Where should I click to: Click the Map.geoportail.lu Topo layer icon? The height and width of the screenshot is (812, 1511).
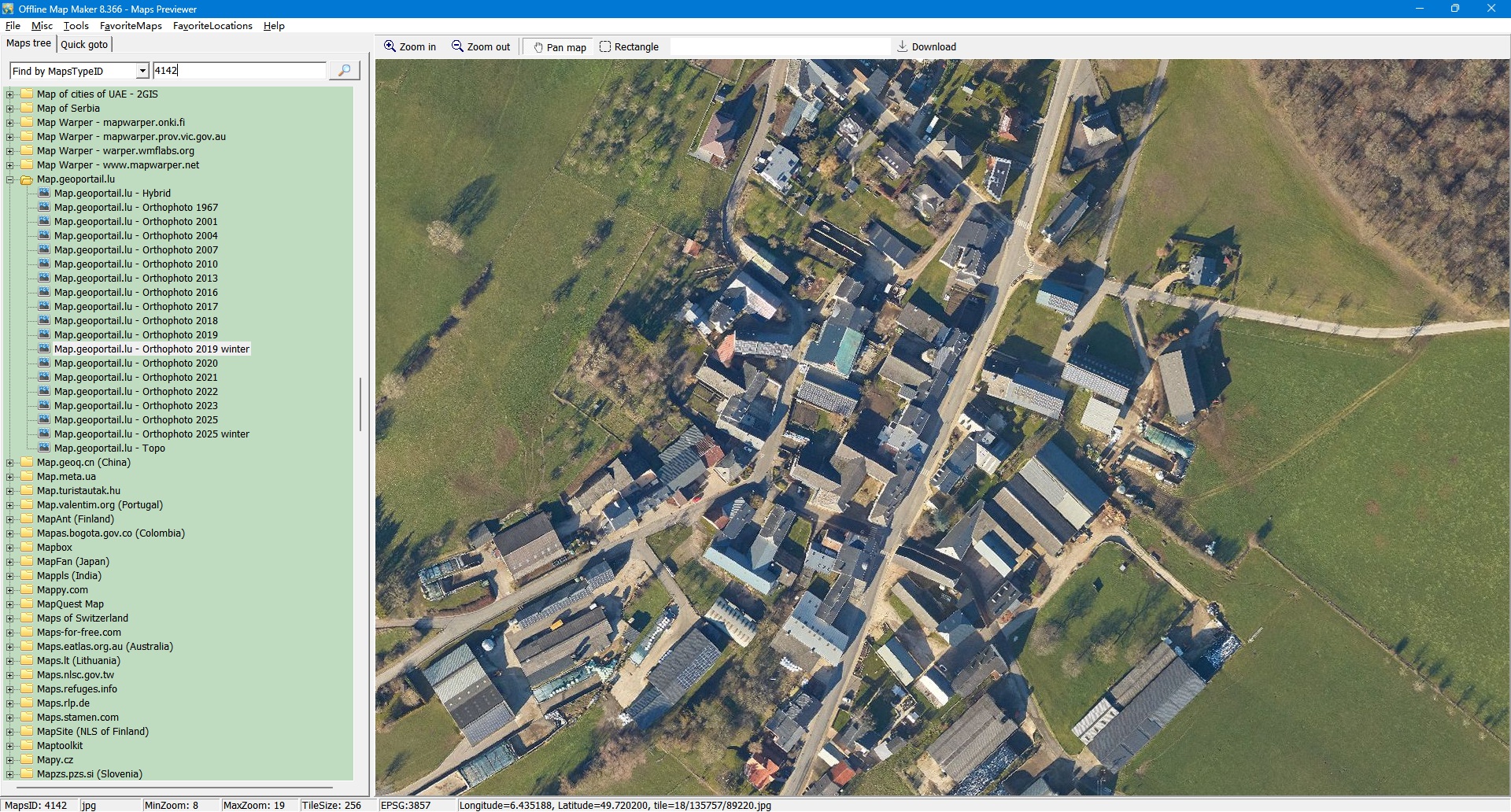45,448
